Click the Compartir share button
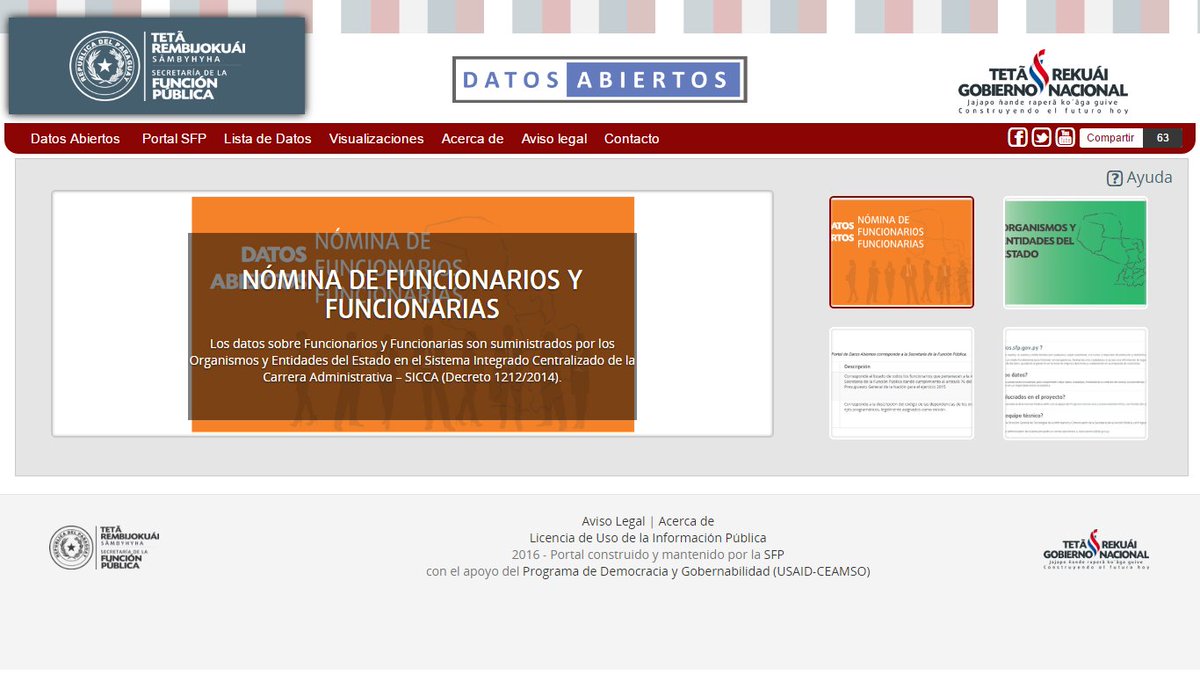This screenshot has height=675, width=1200. click(1111, 138)
